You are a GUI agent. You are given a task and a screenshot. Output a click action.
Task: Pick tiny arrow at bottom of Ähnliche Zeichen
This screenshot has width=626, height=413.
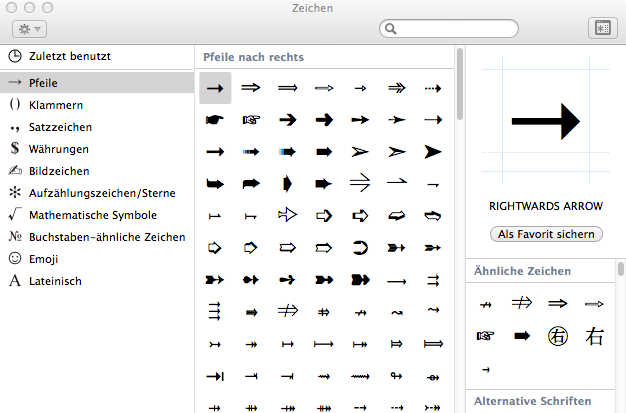tap(486, 370)
